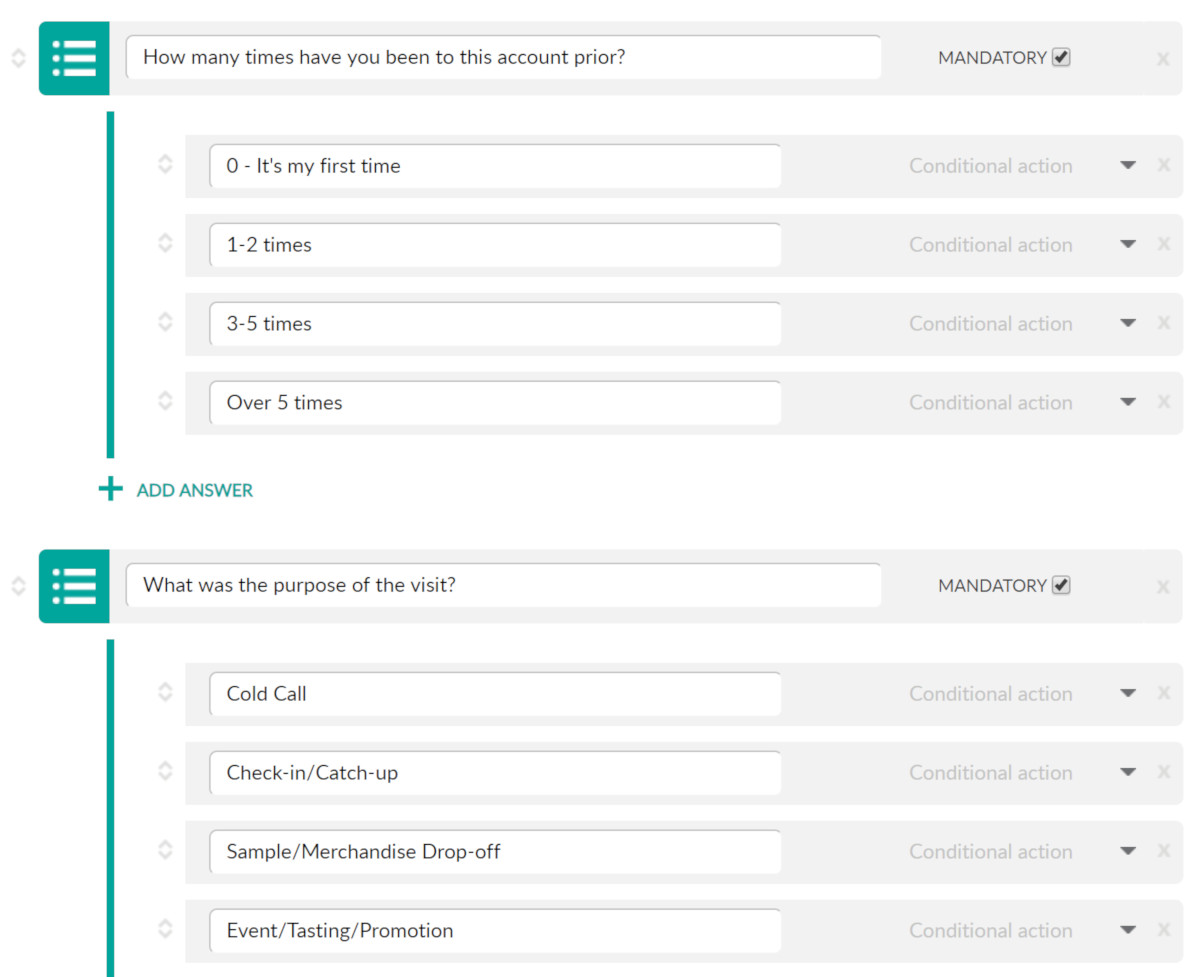
Task: Open the Conditional action dropdown for 'Over 5 times'
Action: (1128, 402)
